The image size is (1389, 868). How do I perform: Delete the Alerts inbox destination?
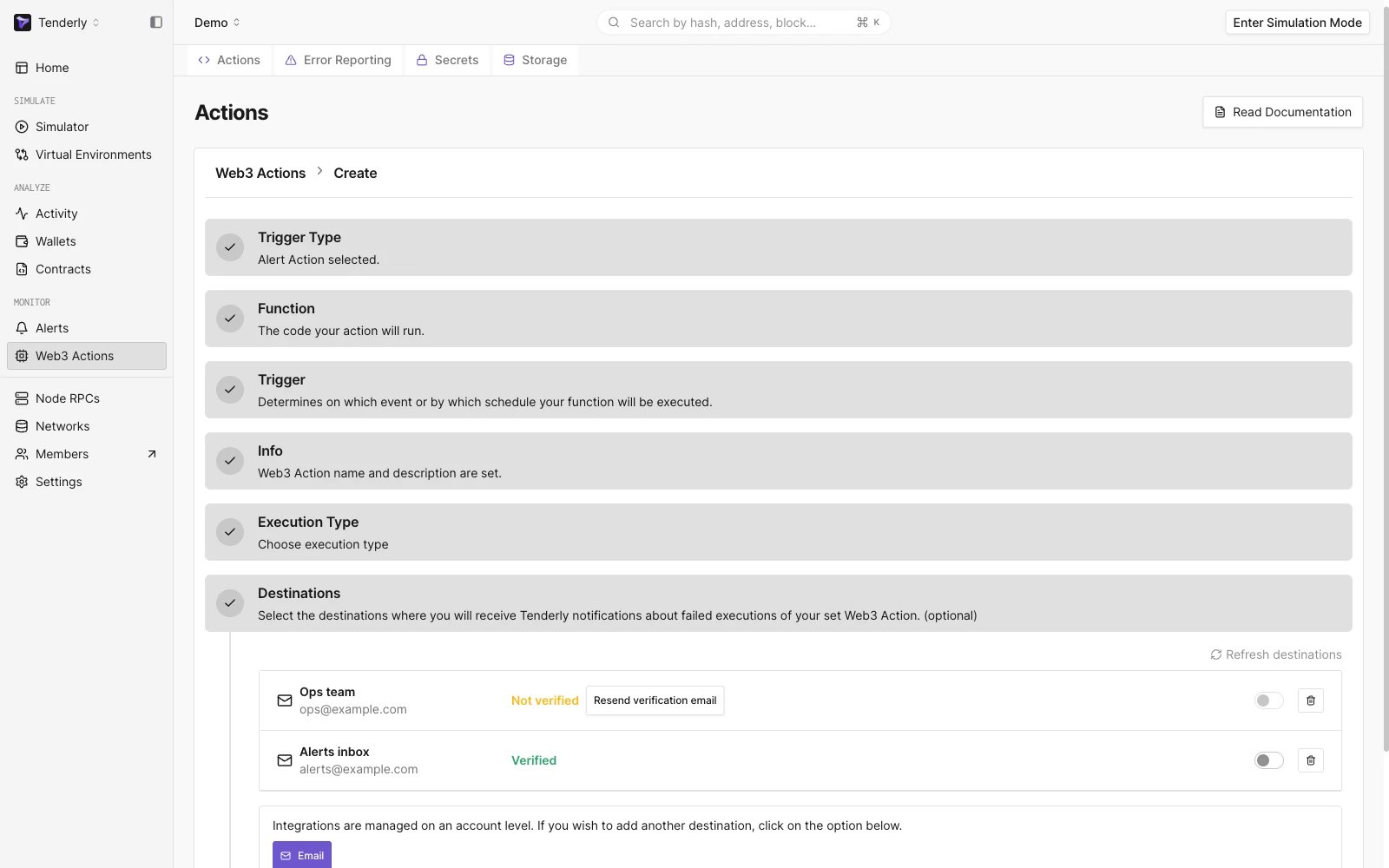click(x=1311, y=760)
